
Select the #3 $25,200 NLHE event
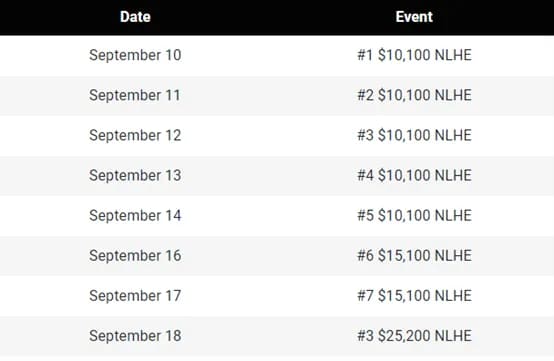414,336
